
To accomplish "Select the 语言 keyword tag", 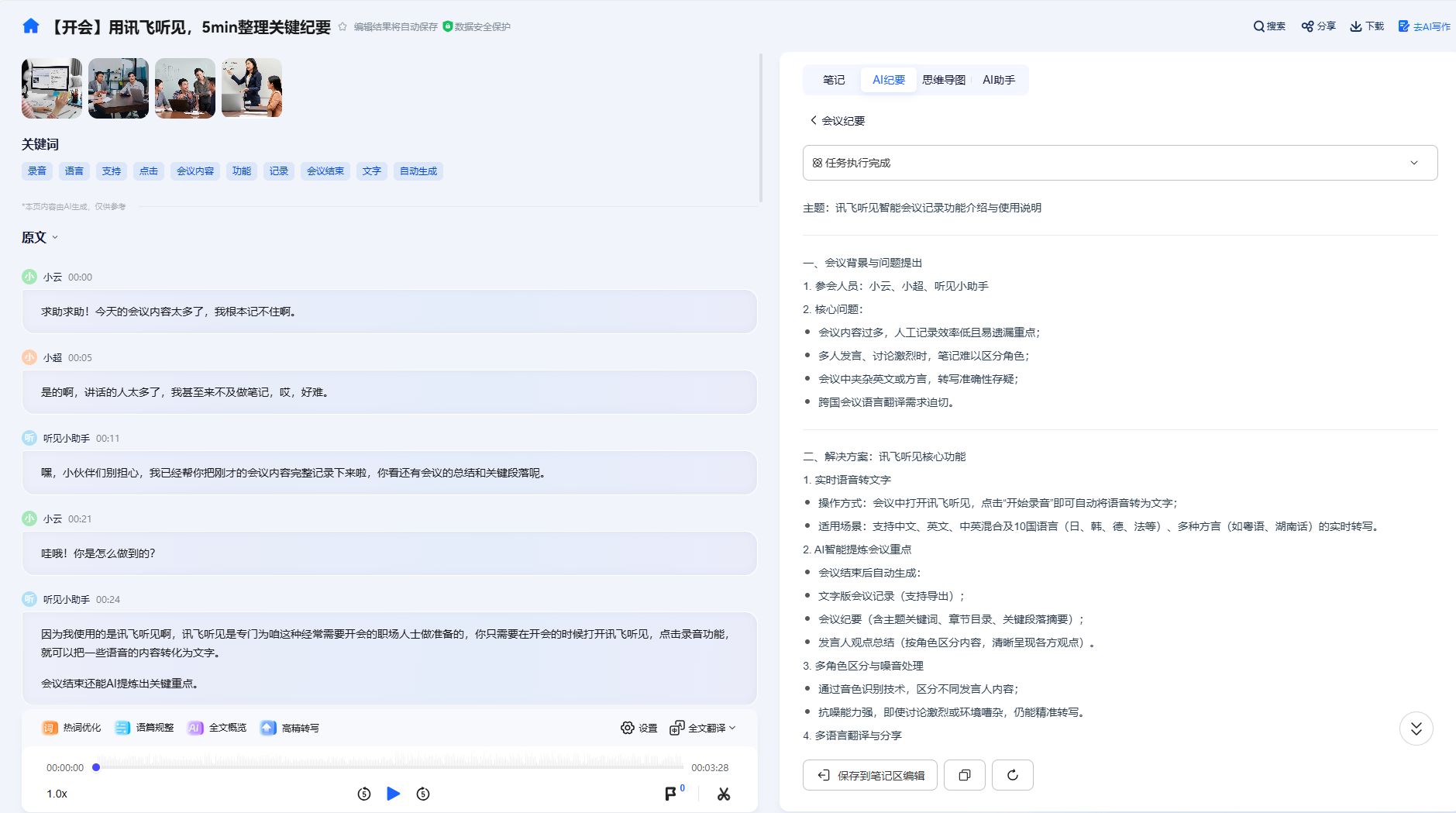I will pos(74,171).
